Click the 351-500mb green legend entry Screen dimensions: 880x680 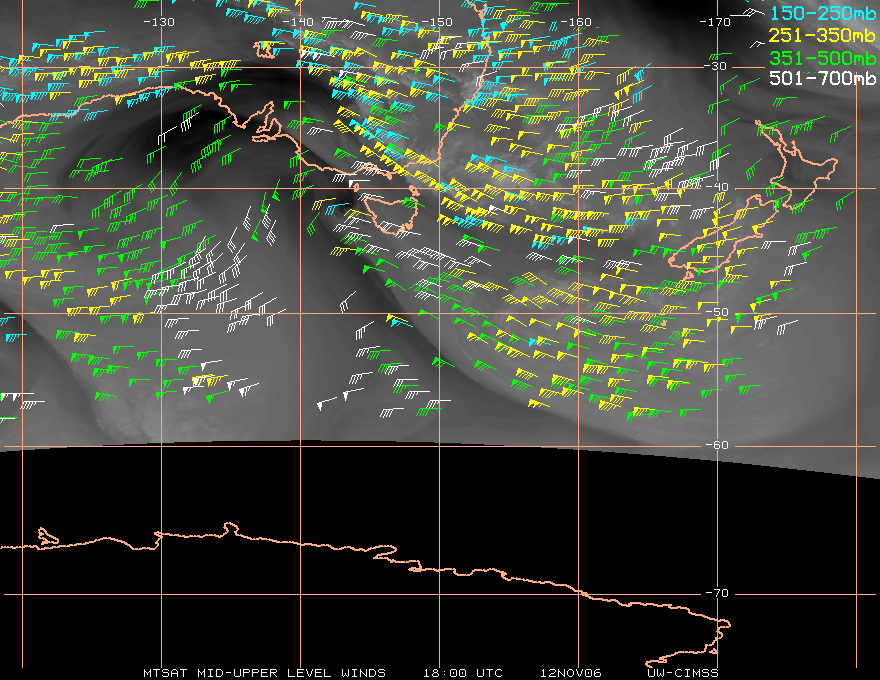point(822,58)
